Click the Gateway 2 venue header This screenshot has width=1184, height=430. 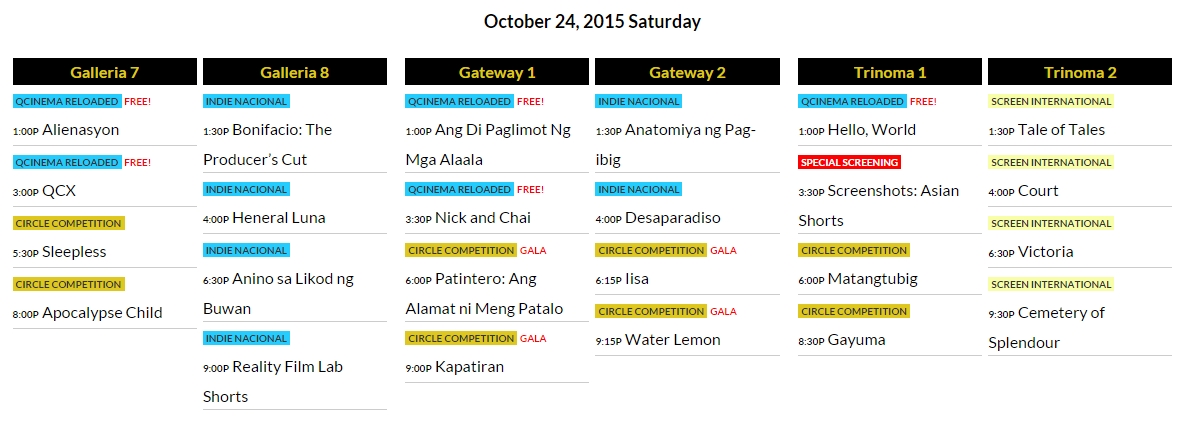(687, 72)
